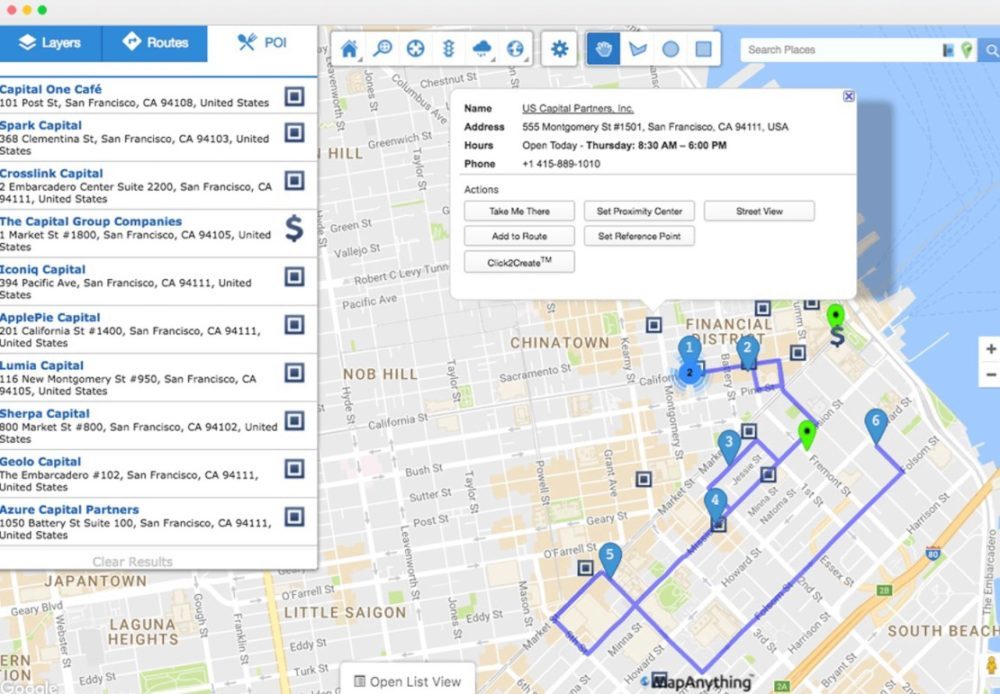Switch to the Routes tab

pos(155,43)
